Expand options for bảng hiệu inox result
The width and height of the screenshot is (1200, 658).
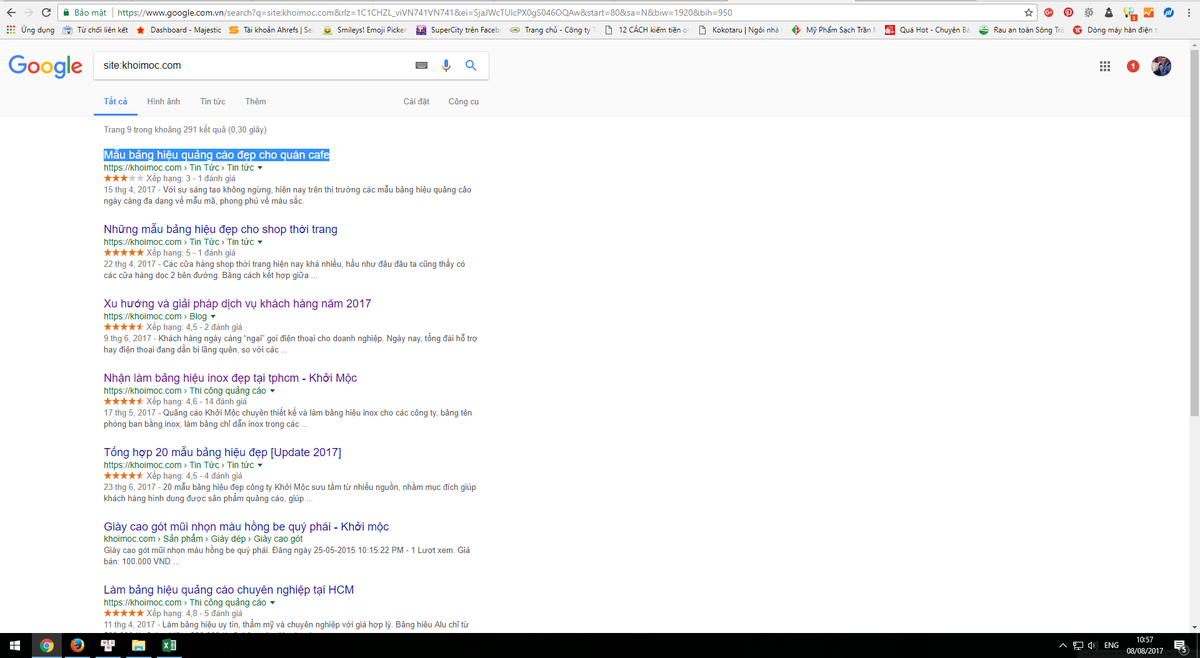[272, 391]
